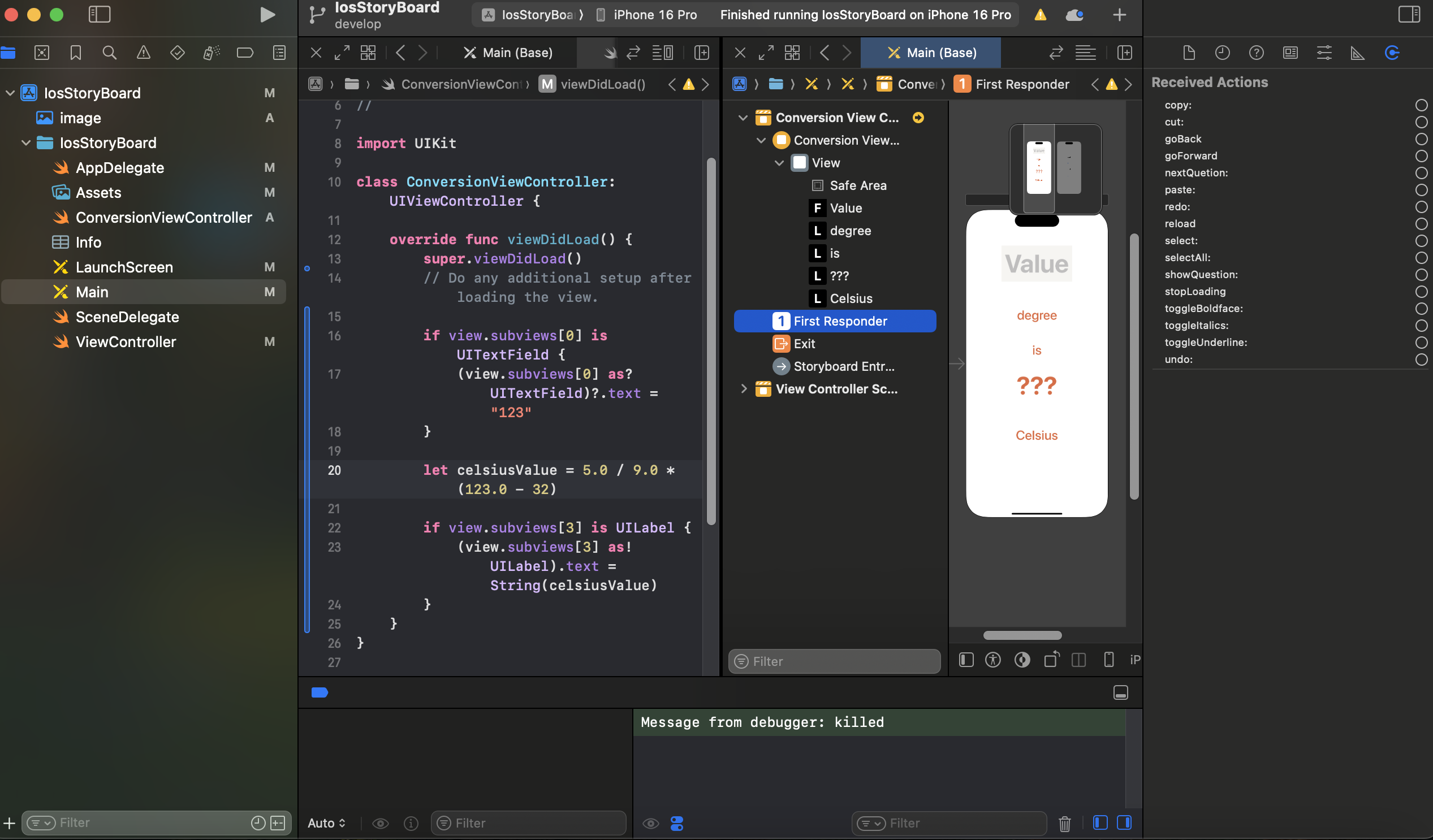Select Storyboard Entry Point in outline
The image size is (1433, 840).
834,366
